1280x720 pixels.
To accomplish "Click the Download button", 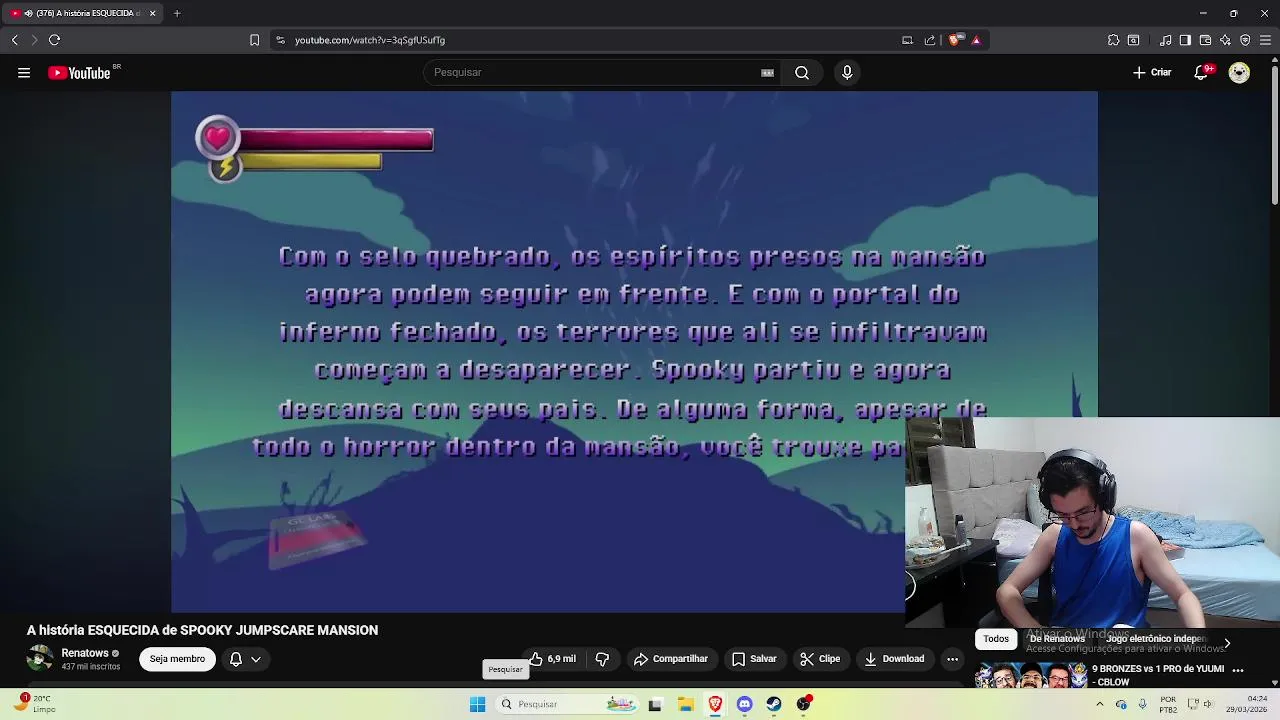I will pos(894,659).
